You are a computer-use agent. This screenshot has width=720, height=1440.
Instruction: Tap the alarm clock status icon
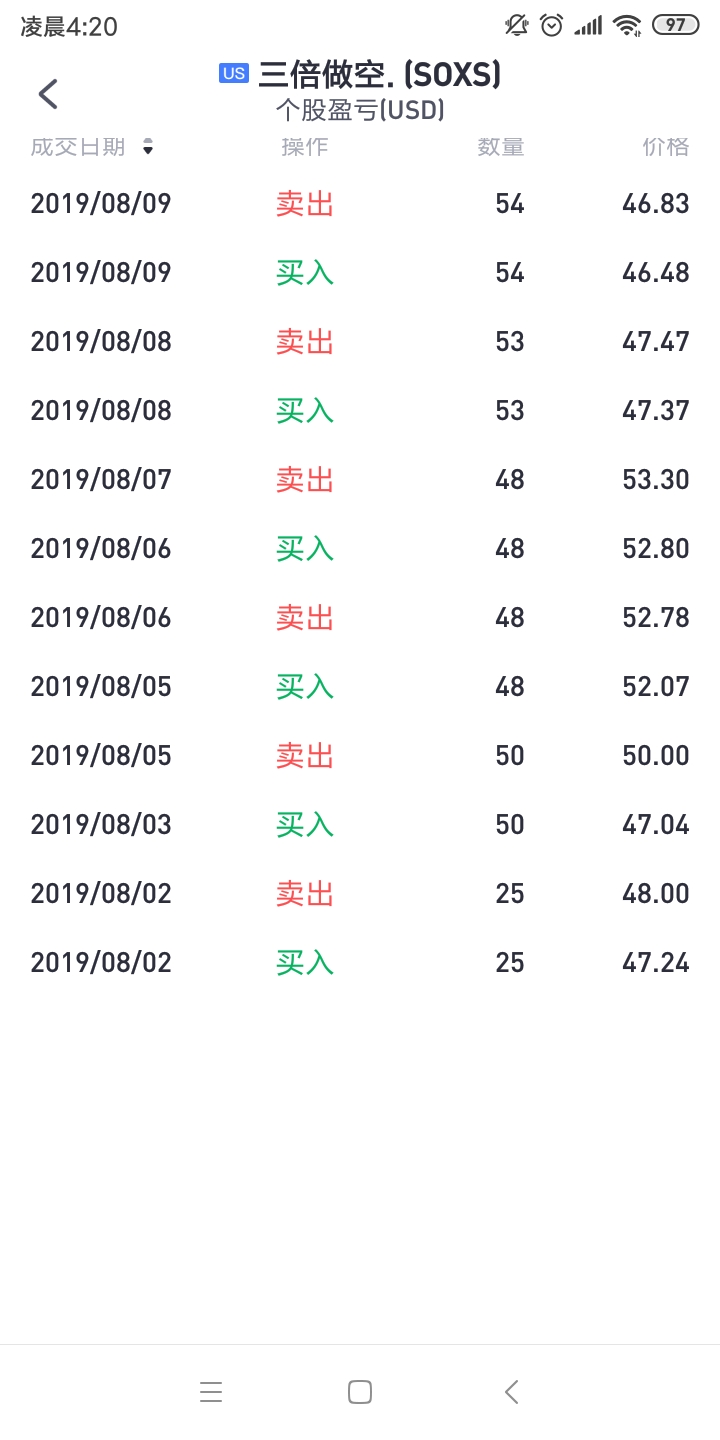click(x=552, y=25)
